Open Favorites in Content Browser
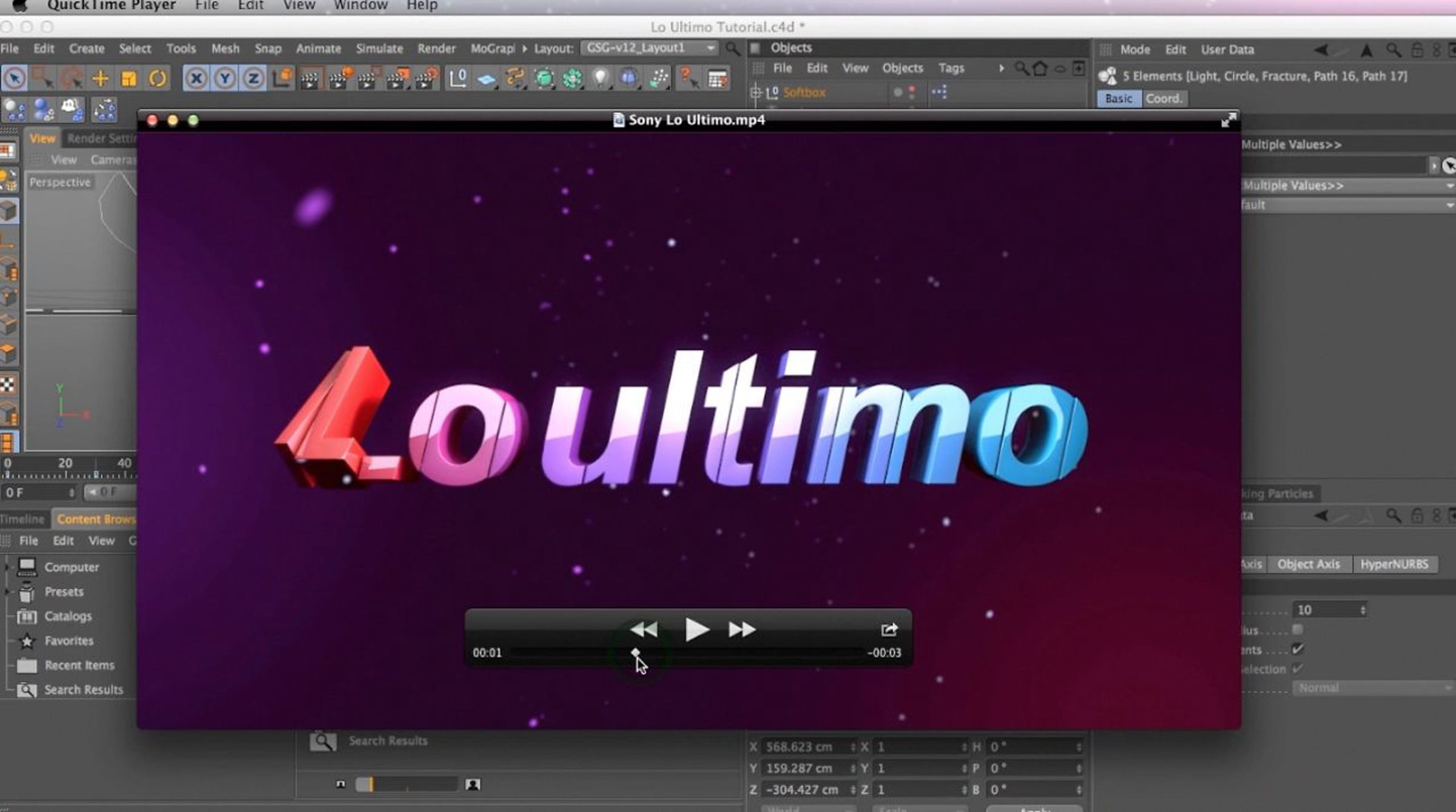 [69, 641]
